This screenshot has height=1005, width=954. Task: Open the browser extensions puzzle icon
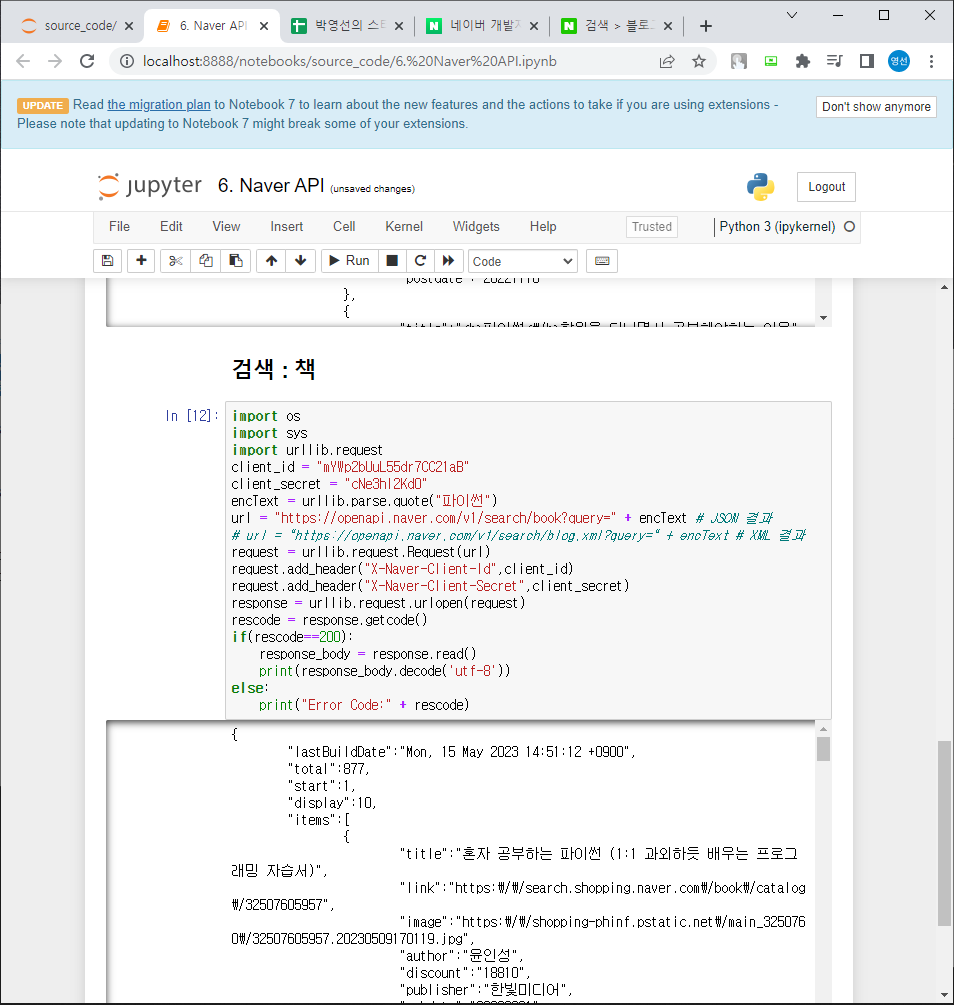pos(803,62)
